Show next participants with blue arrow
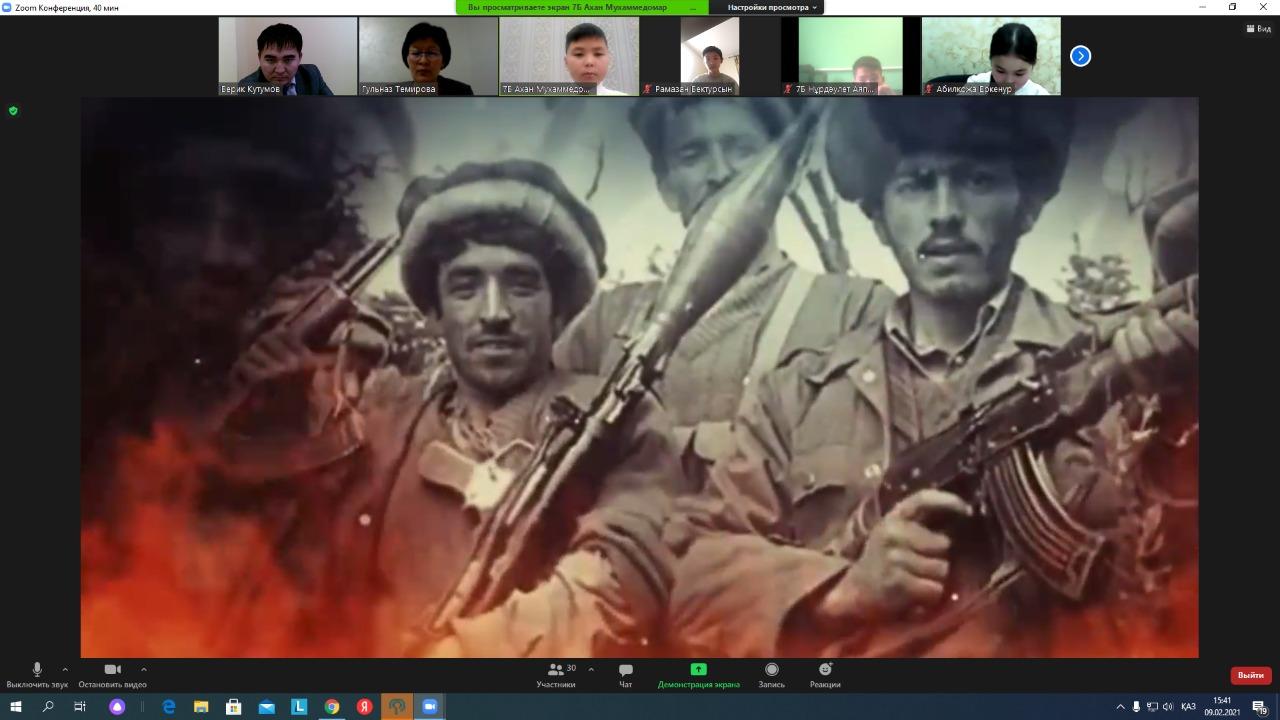The image size is (1280, 720). tap(1080, 56)
